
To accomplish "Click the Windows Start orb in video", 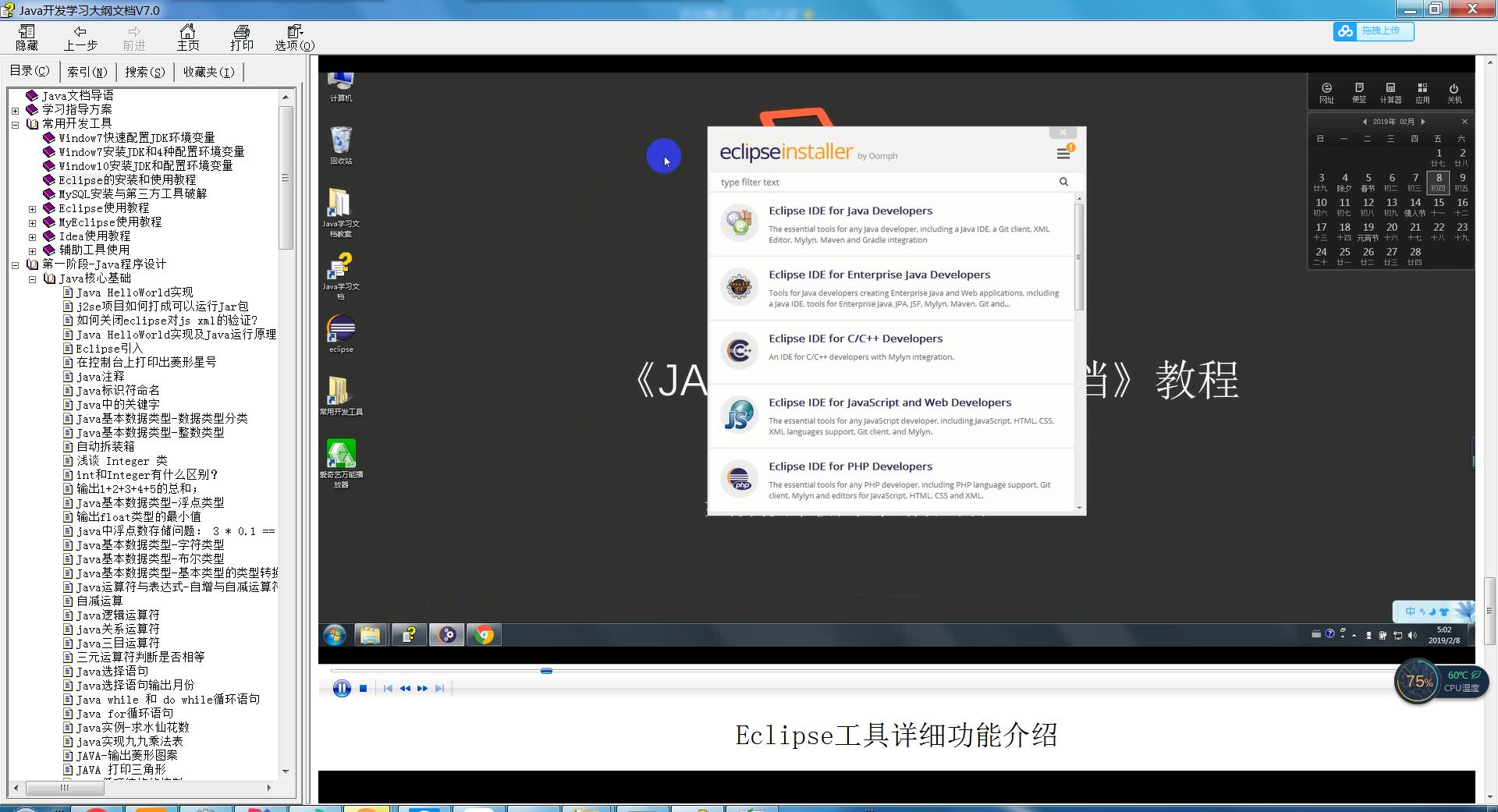I will pos(335,635).
